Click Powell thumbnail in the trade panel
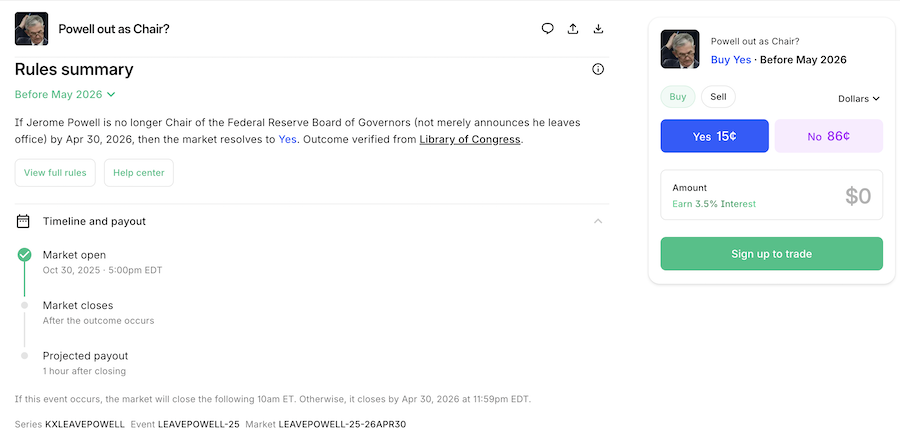The image size is (900, 445). [x=680, y=49]
